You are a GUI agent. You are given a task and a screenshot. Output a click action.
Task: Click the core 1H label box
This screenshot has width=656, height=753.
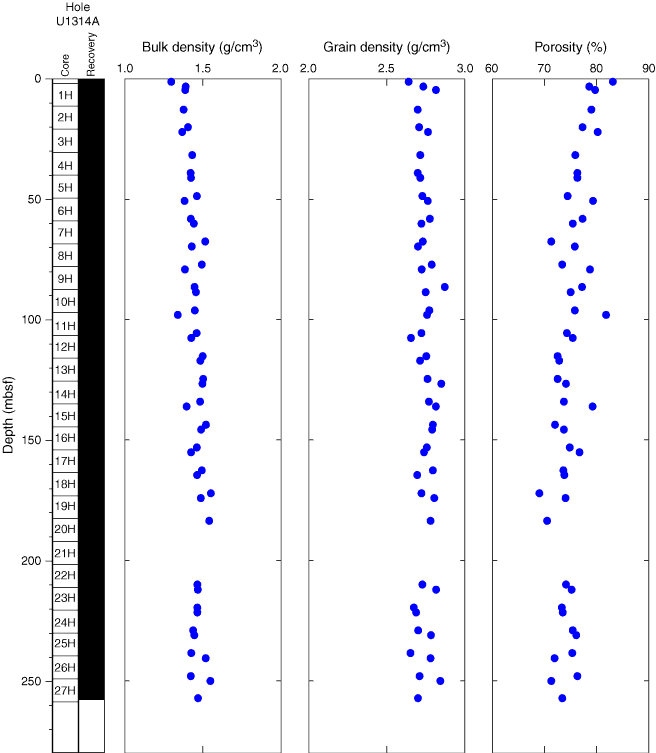pos(65,95)
